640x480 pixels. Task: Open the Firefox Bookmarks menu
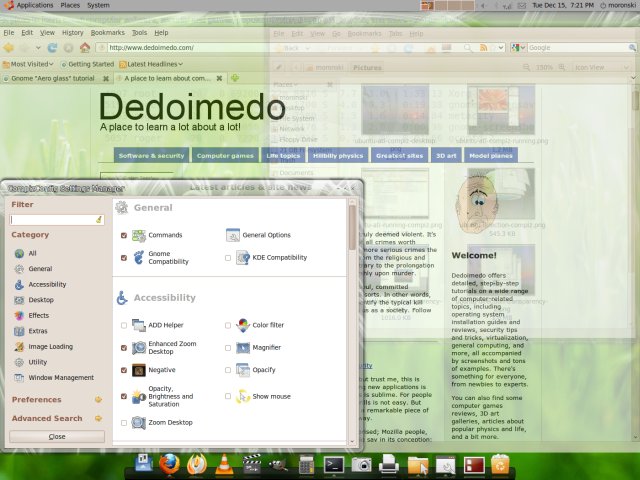[108, 33]
